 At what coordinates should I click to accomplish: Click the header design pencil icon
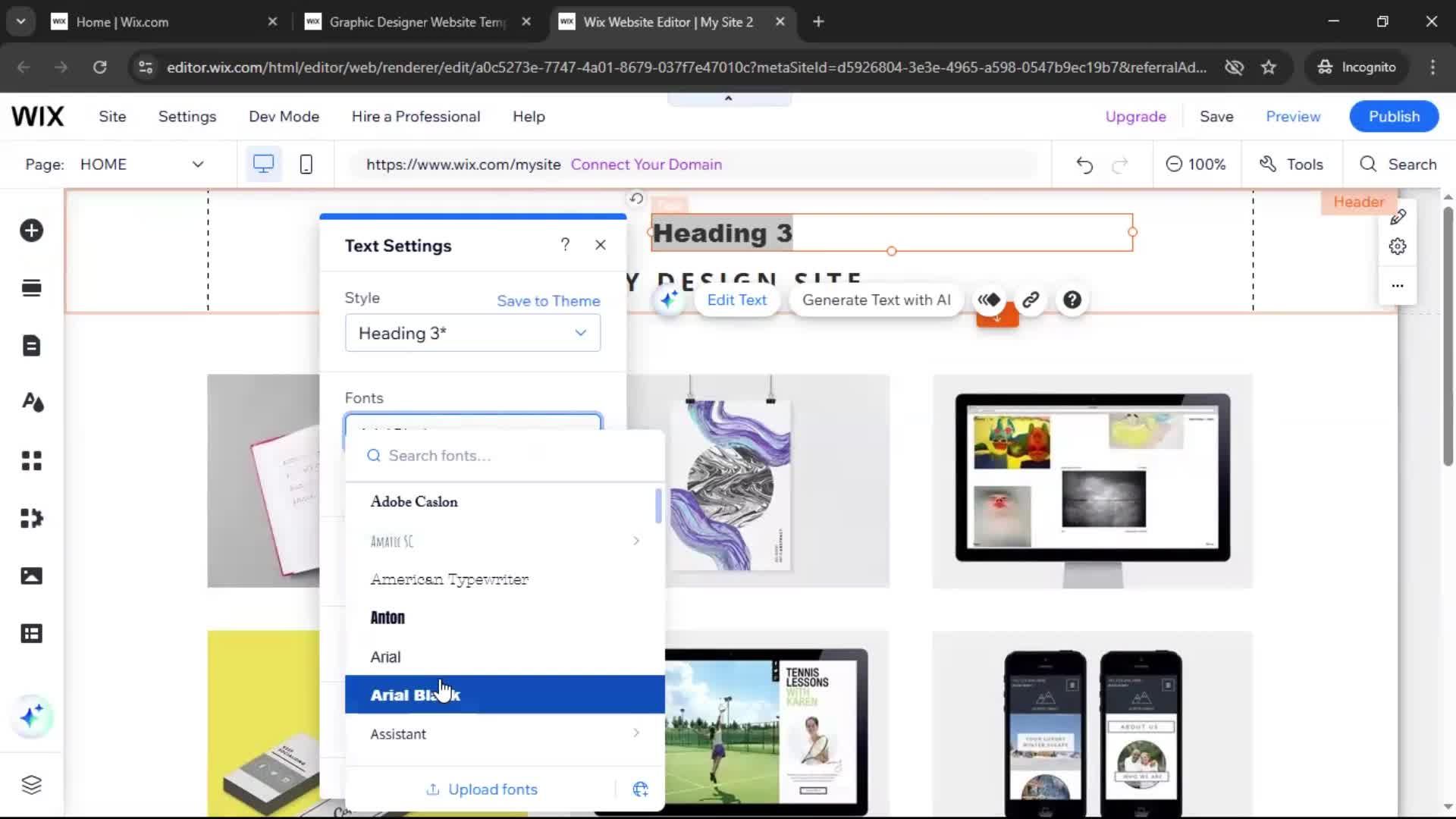point(1398,218)
